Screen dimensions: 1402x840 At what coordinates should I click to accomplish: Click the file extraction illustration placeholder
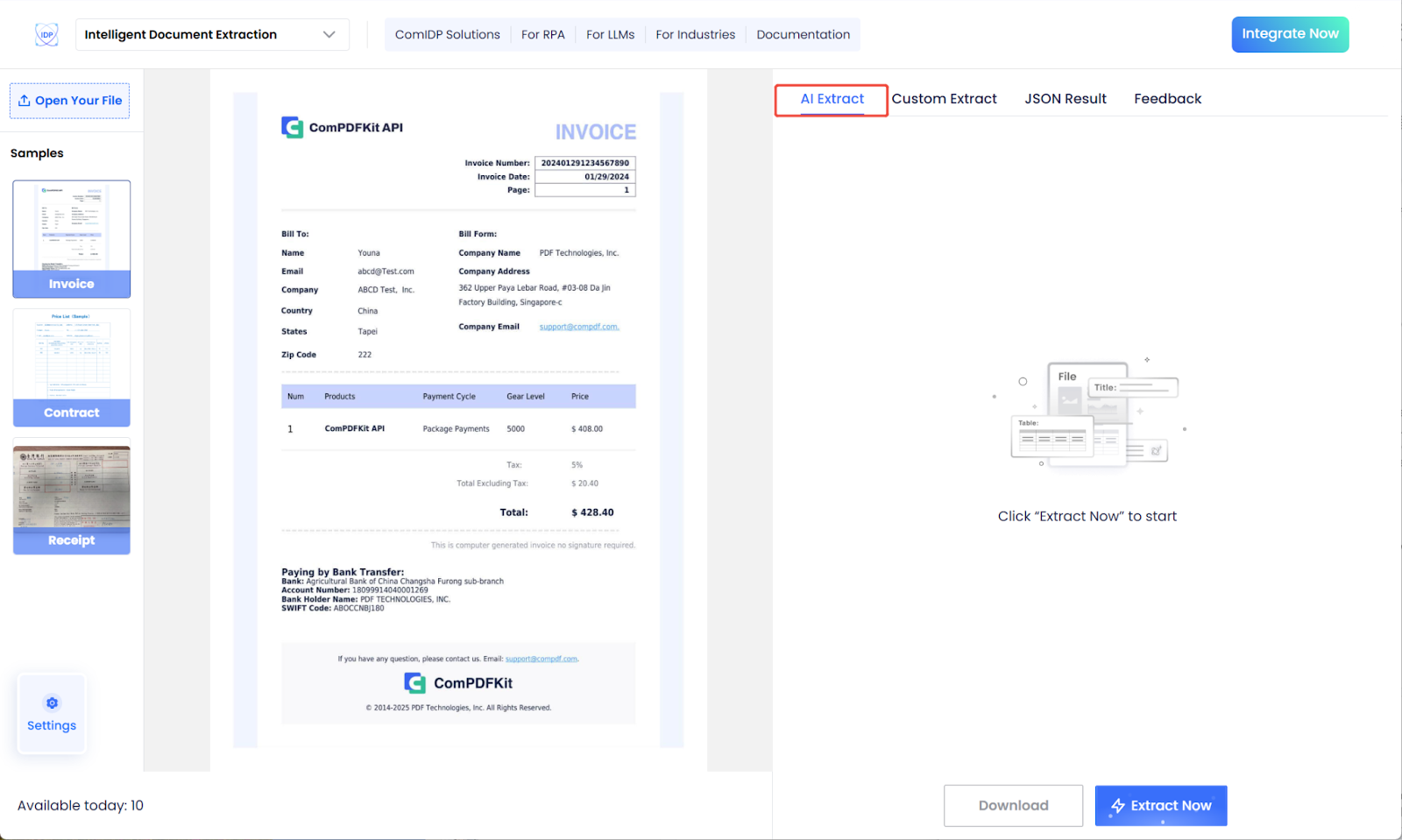[1088, 413]
